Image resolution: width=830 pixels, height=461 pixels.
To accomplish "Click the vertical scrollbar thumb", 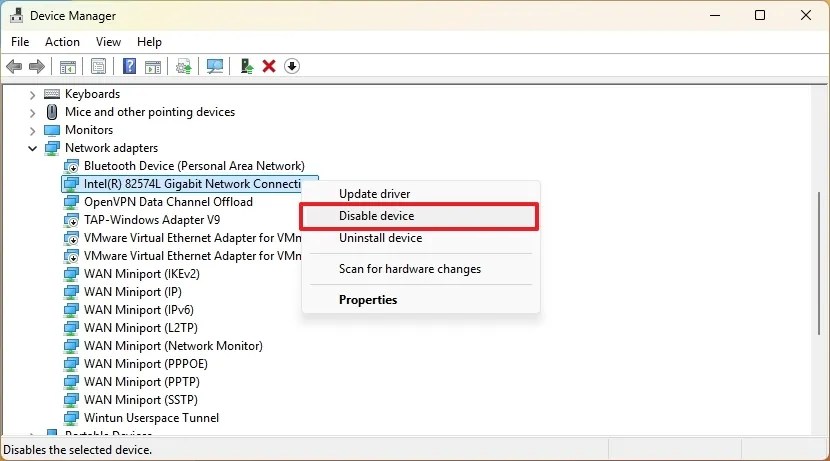I will pyautogui.click(x=818, y=263).
